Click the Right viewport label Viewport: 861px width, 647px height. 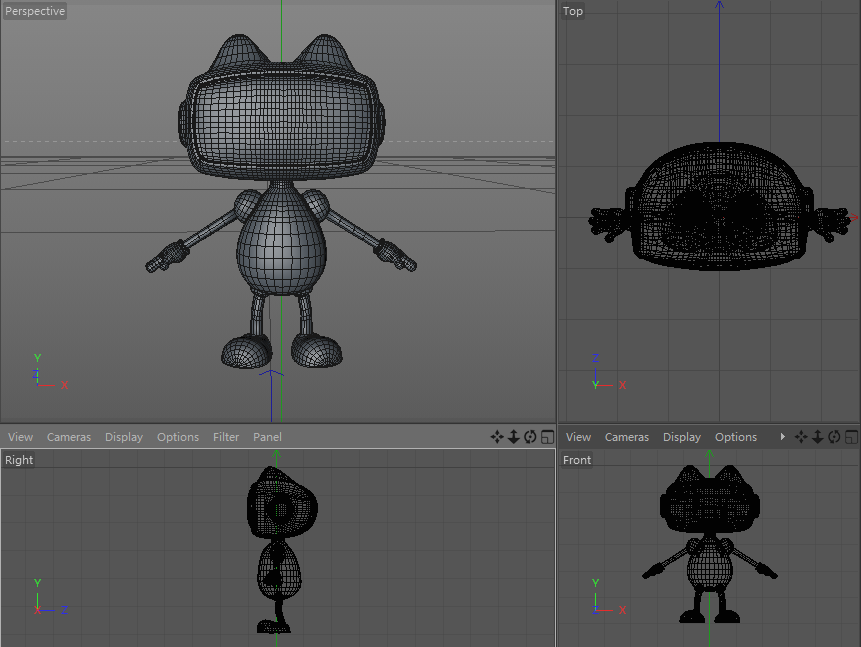19,460
